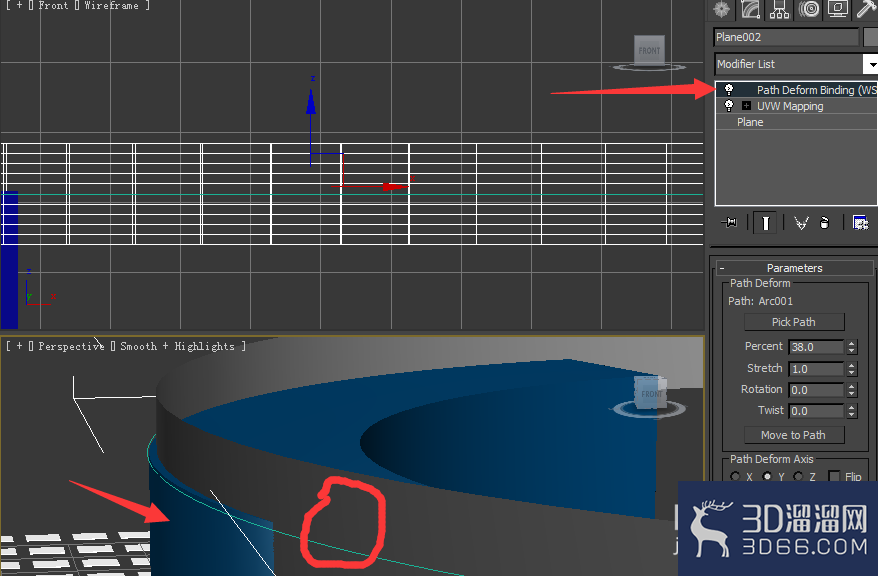Viewport: 878px width, 576px height.
Task: Click the Rotation value field
Action: tap(816, 390)
